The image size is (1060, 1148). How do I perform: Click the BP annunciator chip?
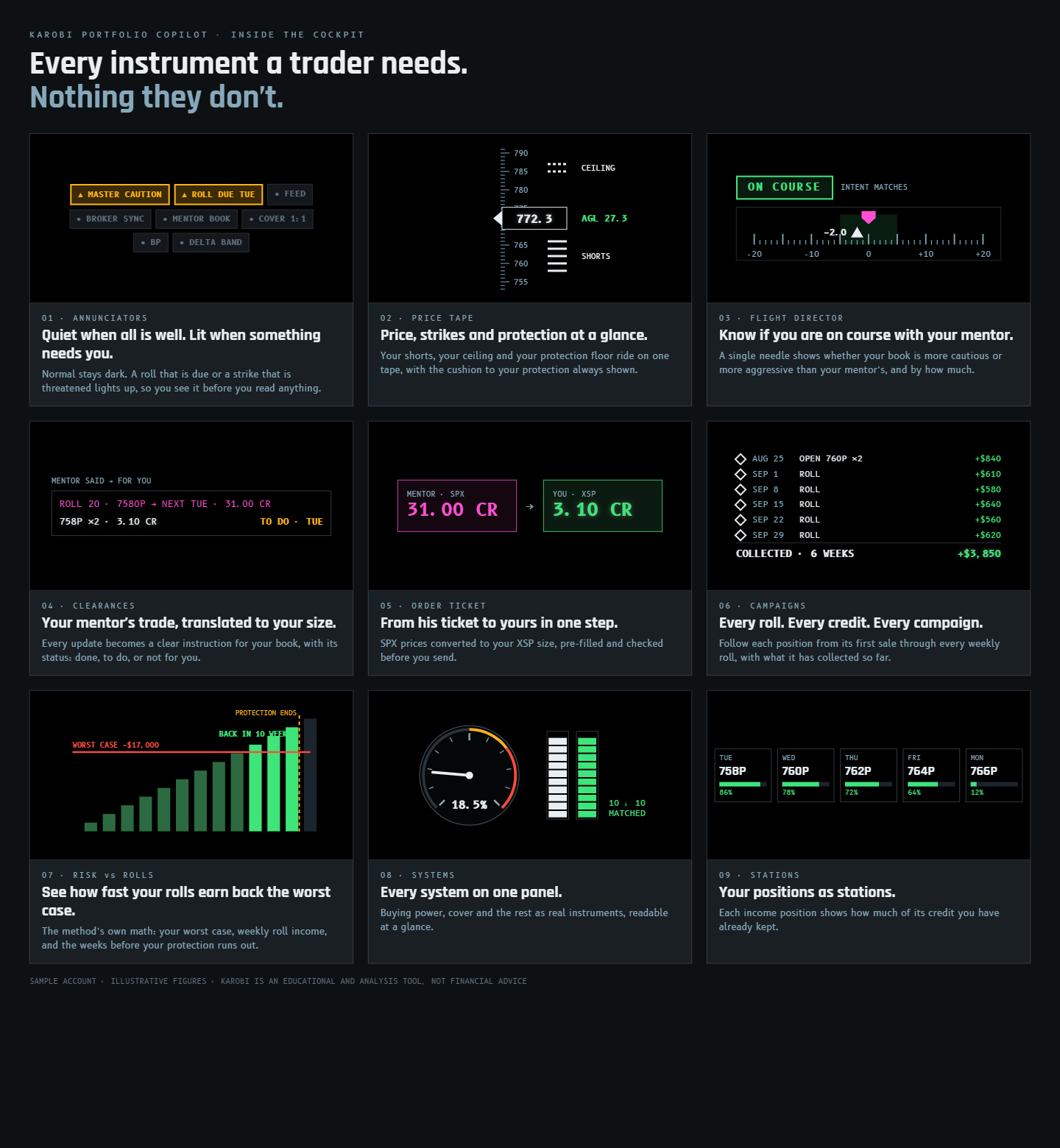click(151, 242)
